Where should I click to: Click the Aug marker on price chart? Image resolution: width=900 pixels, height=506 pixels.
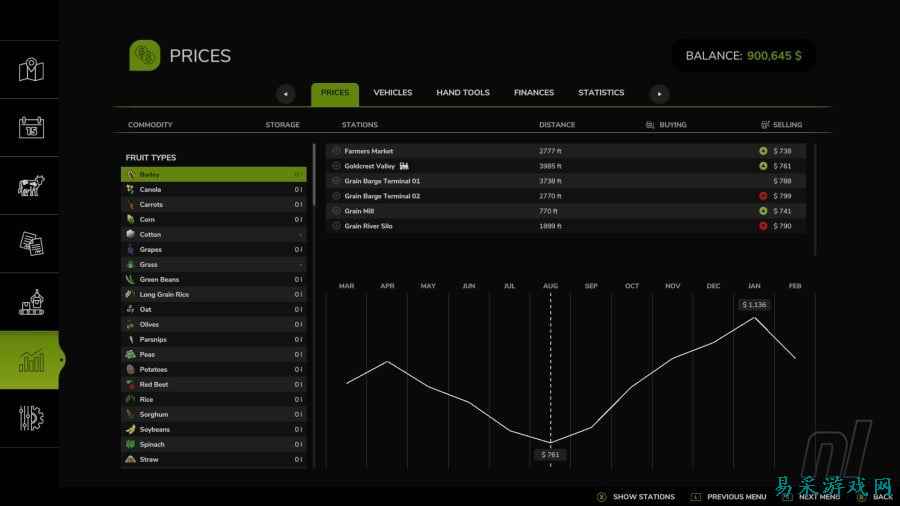pos(550,287)
